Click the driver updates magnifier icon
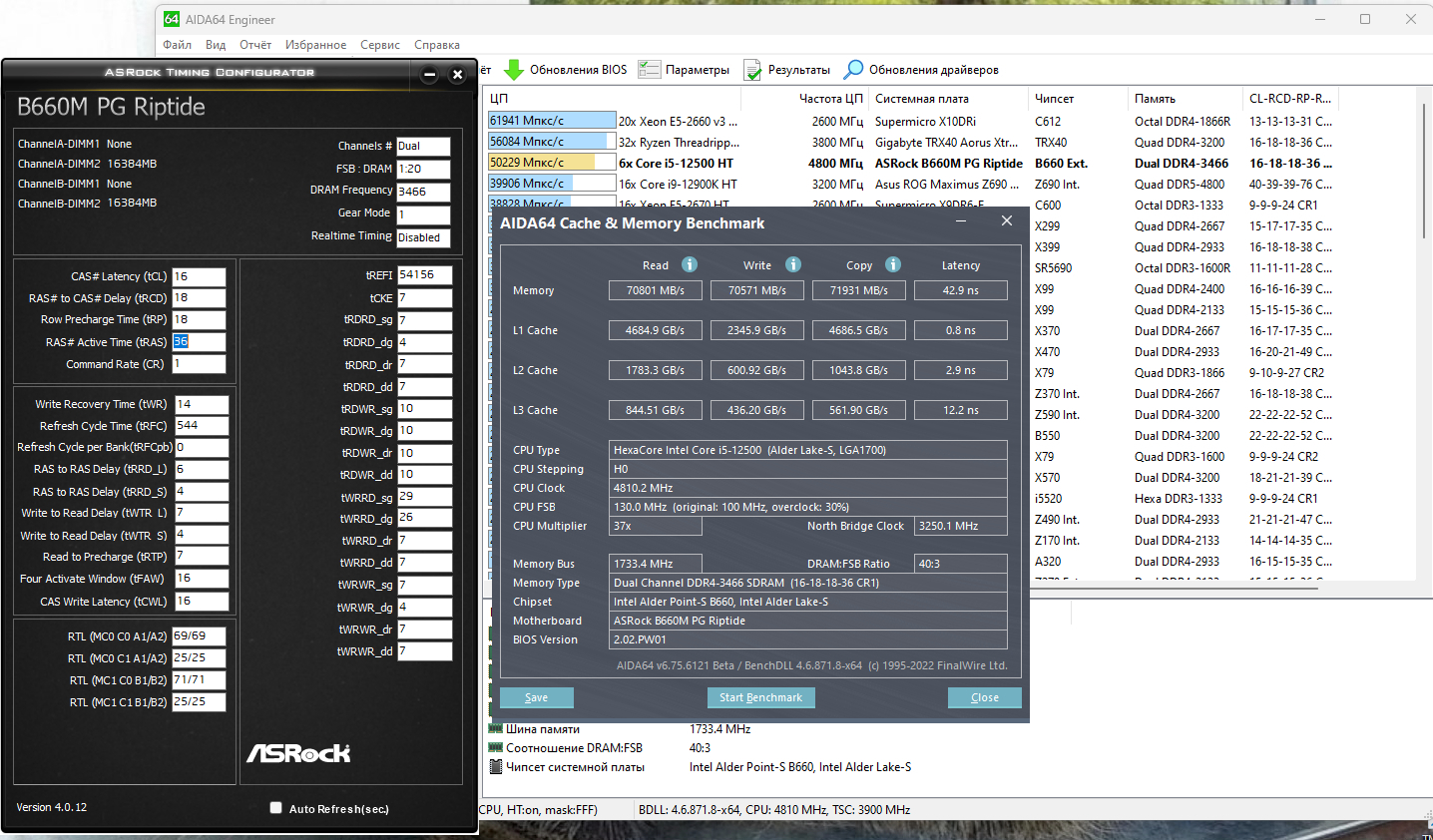 [x=853, y=70]
